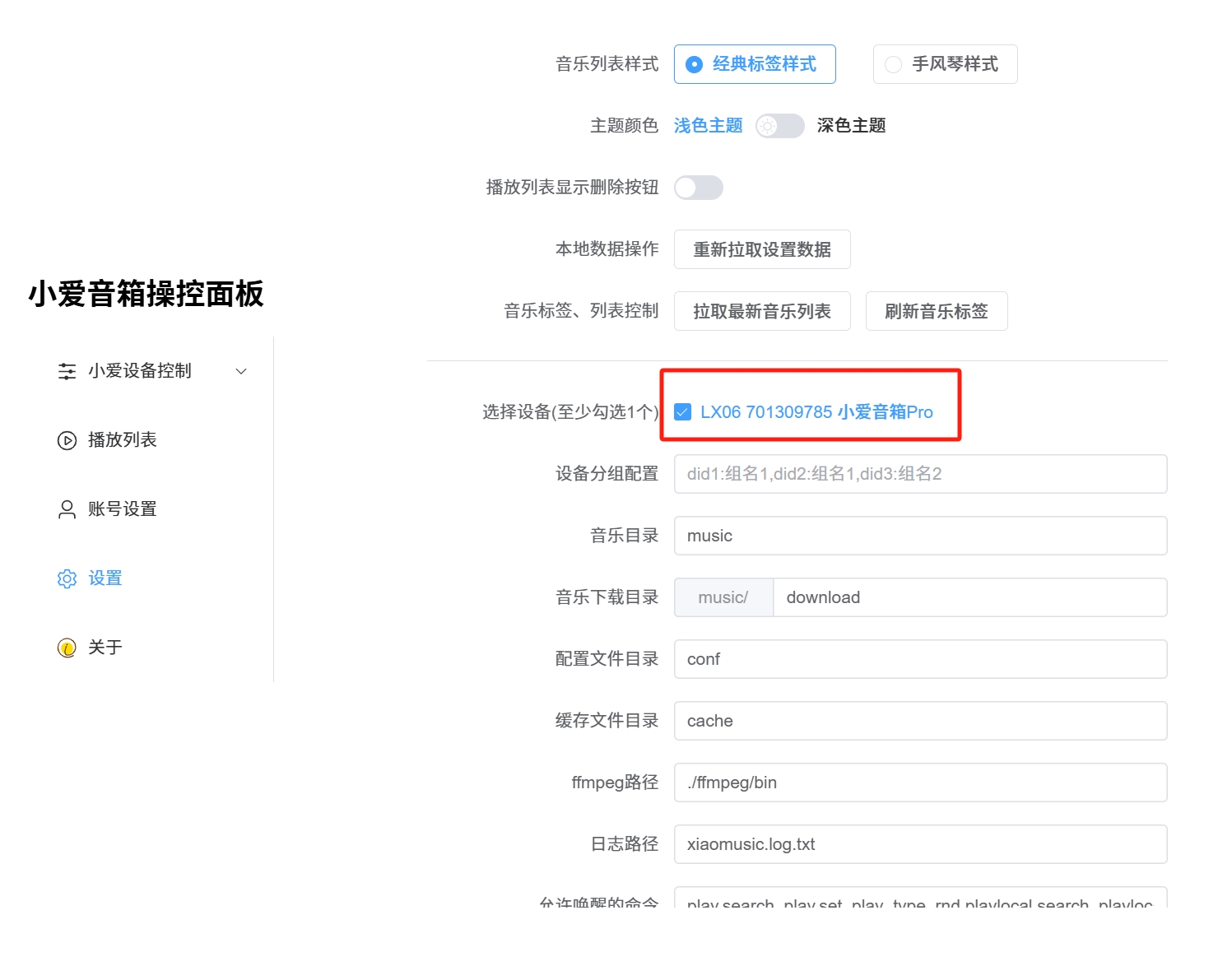Enable the 播放列表显示删除按钮 switch
This screenshot has width=1232, height=966.
698,188
